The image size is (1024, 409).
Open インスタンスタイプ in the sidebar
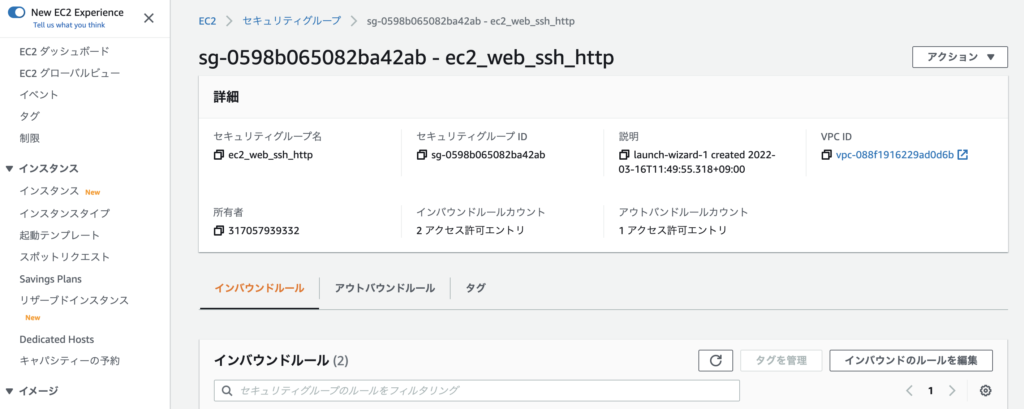[x=65, y=214]
